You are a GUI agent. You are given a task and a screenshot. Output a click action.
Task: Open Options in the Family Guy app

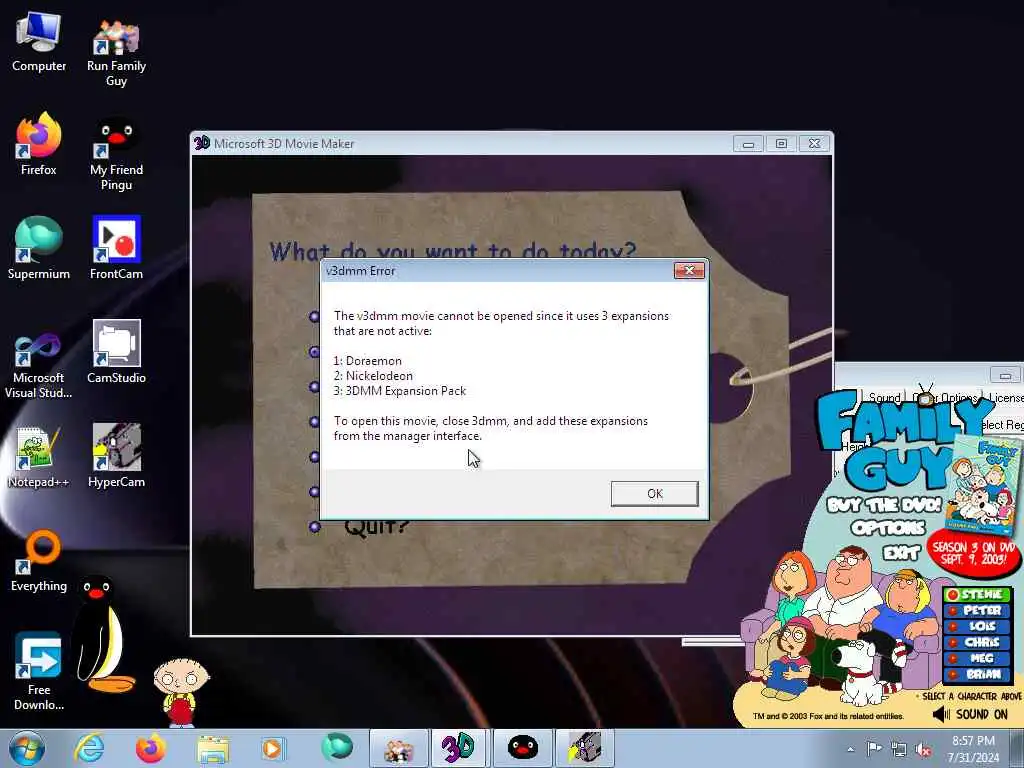(888, 528)
